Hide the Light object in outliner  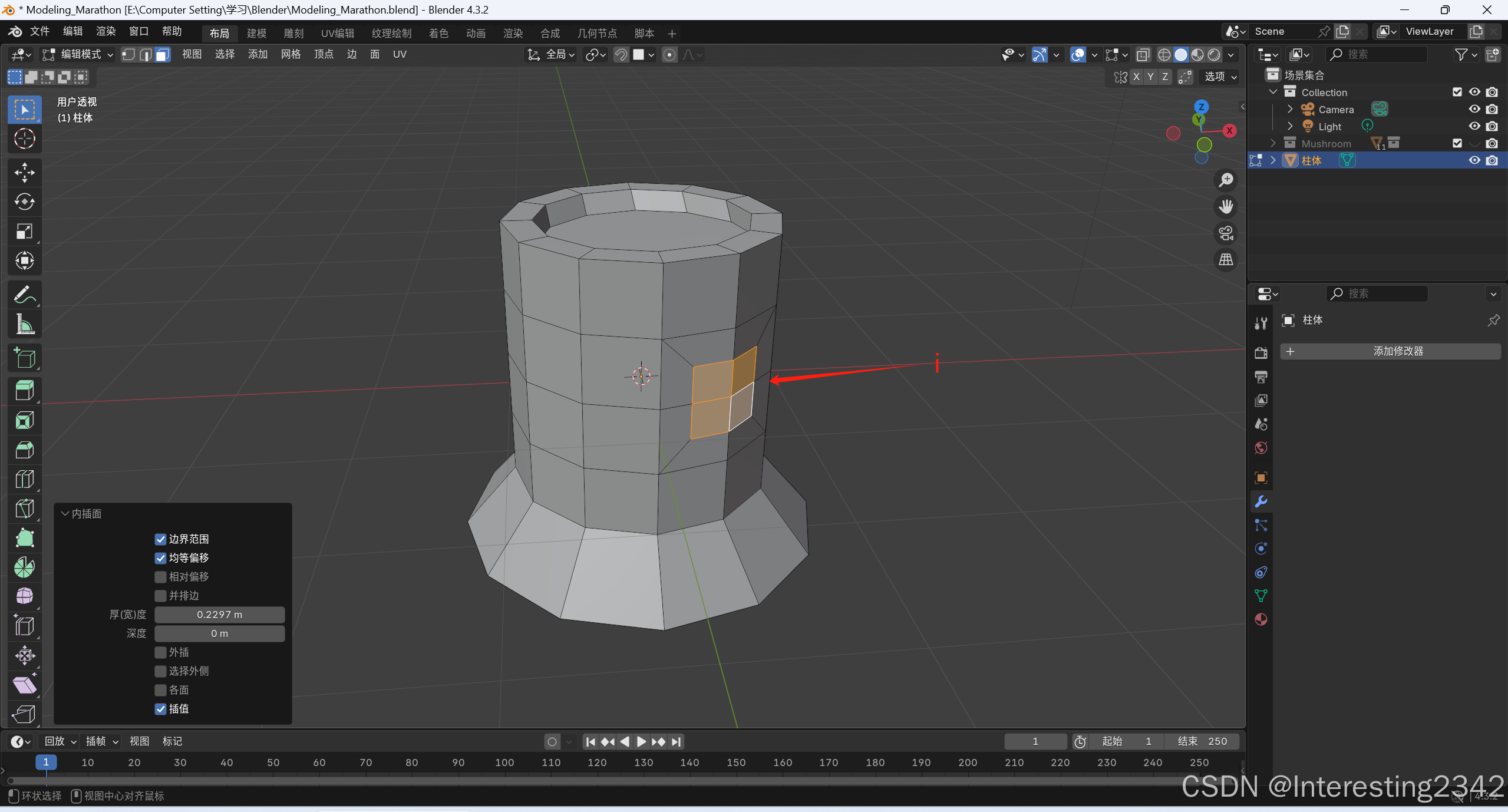point(1474,126)
